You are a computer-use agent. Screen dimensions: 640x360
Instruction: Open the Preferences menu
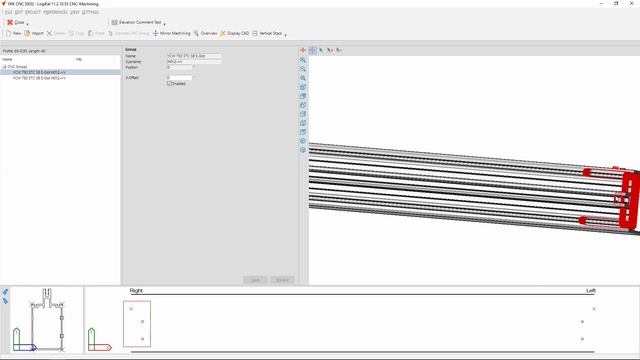(x=55, y=12)
